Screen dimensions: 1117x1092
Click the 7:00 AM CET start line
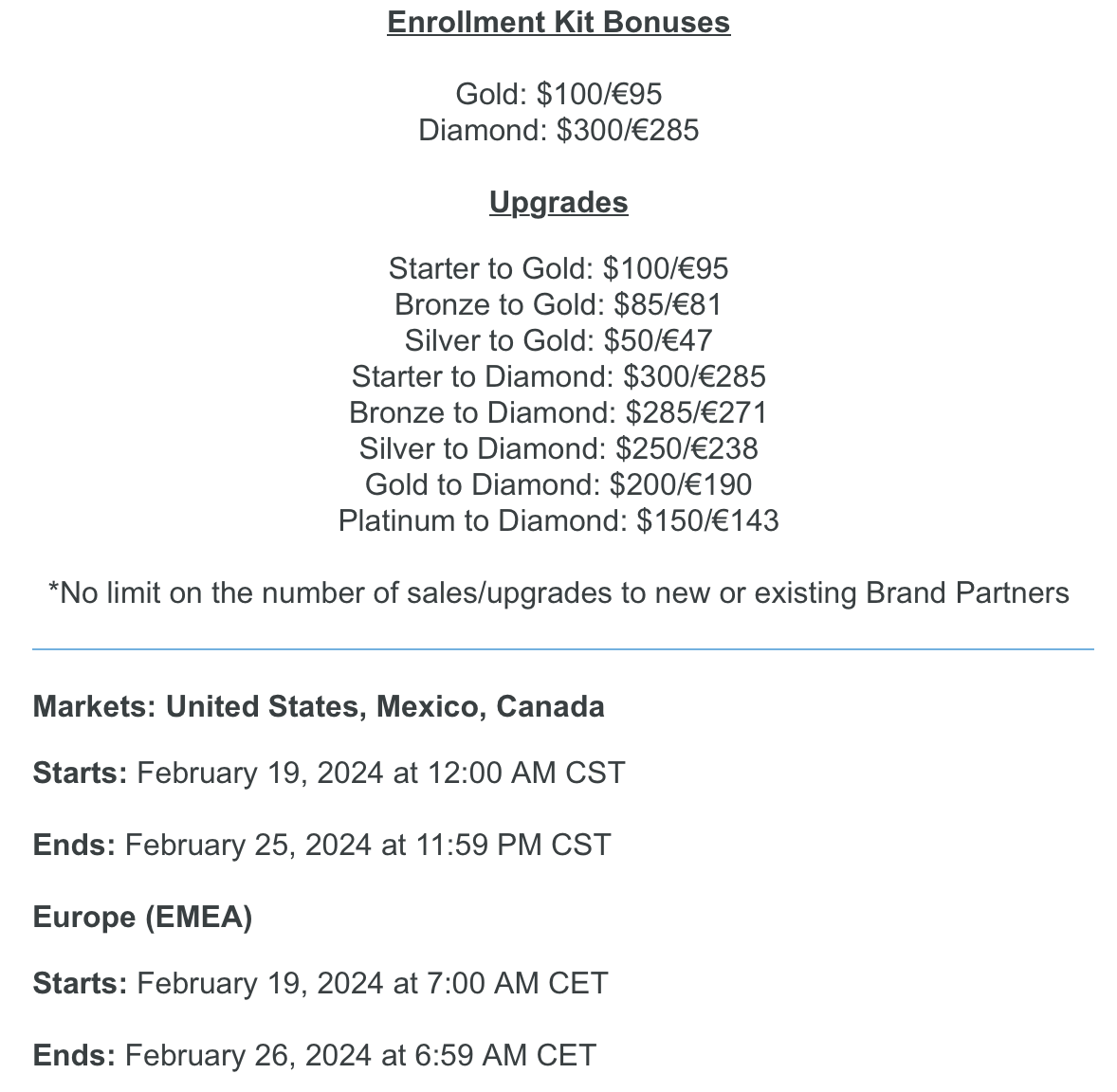tap(320, 983)
